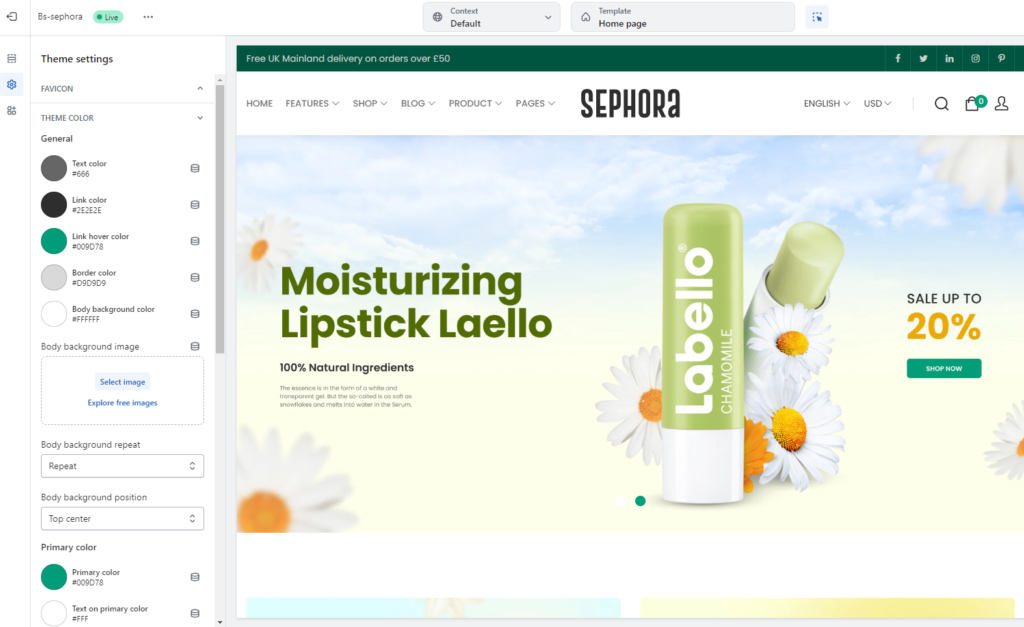Enable the inspect element picker icon

point(817,17)
